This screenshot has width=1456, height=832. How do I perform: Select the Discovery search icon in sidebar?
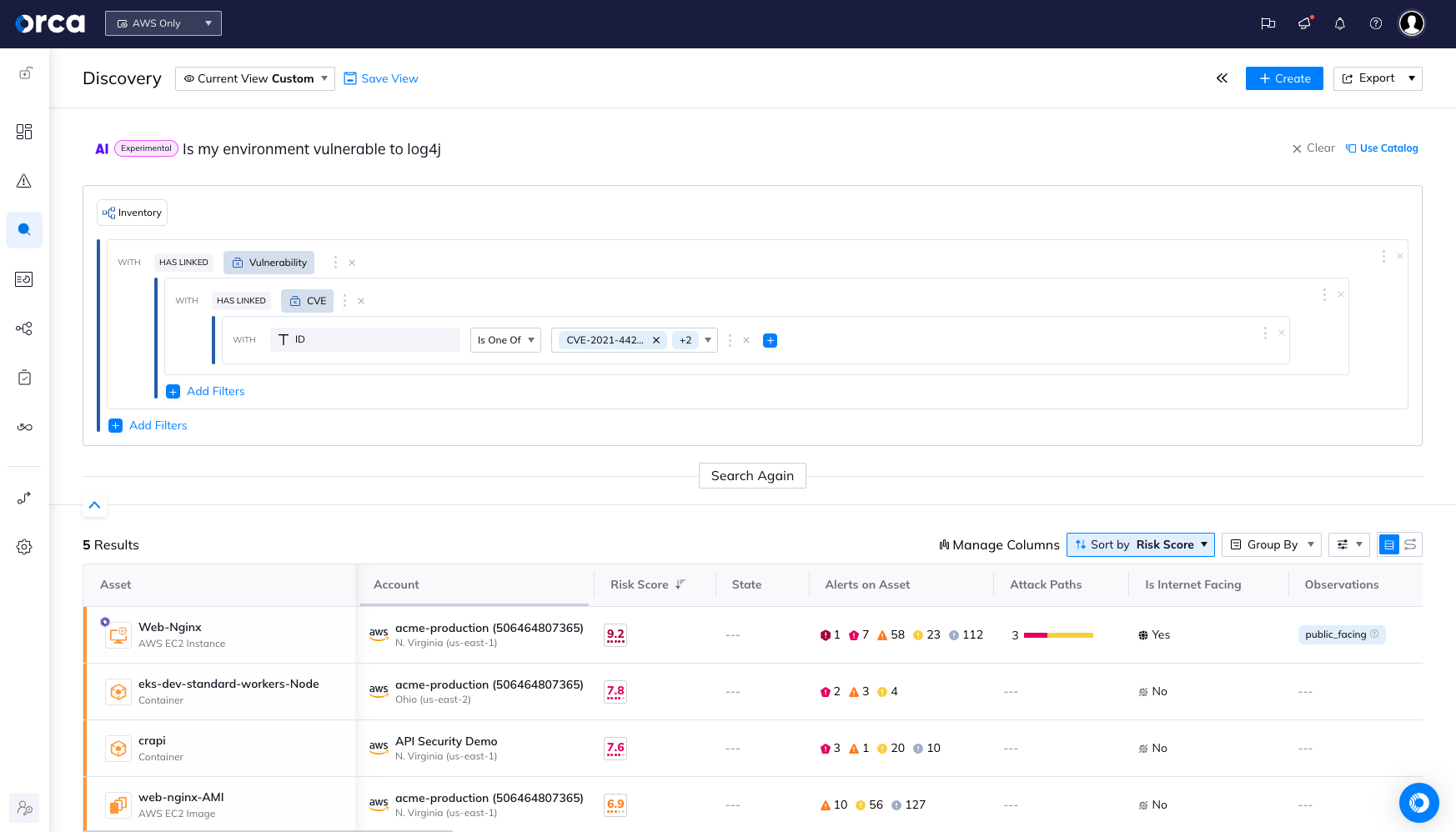pos(24,229)
